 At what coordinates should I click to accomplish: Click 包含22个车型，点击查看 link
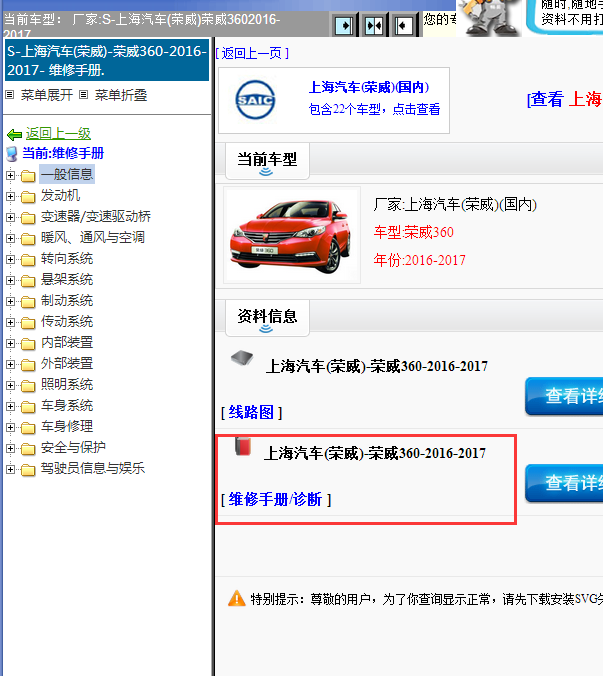click(375, 109)
